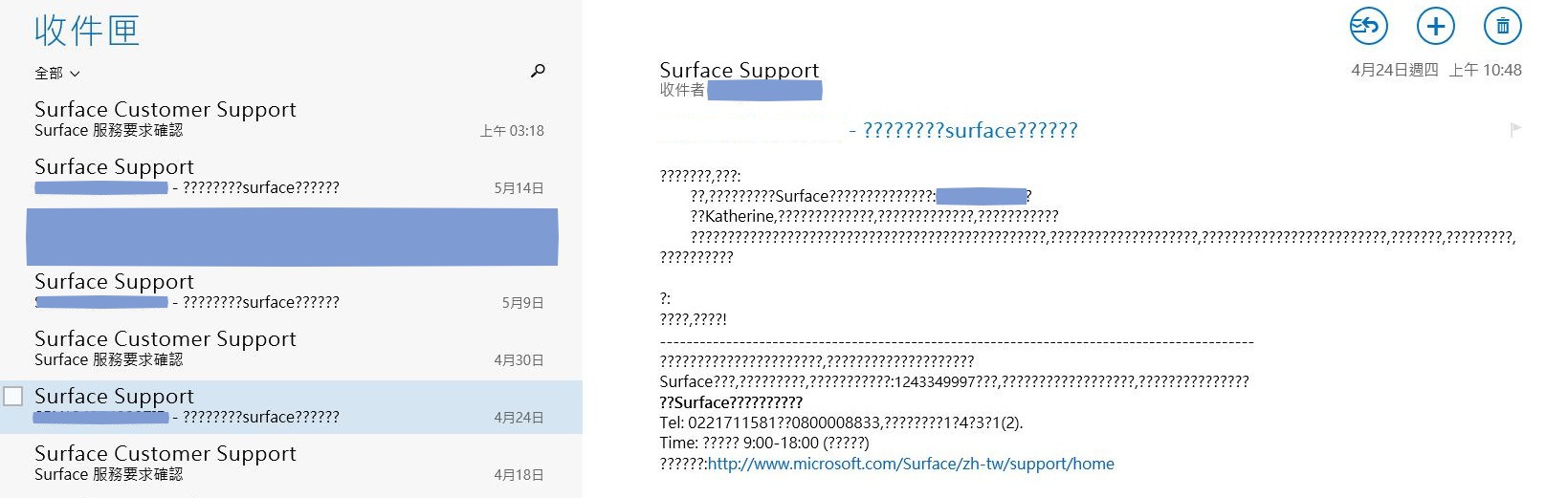Tick the checkbox beside the April 24 mail

[x=13, y=396]
